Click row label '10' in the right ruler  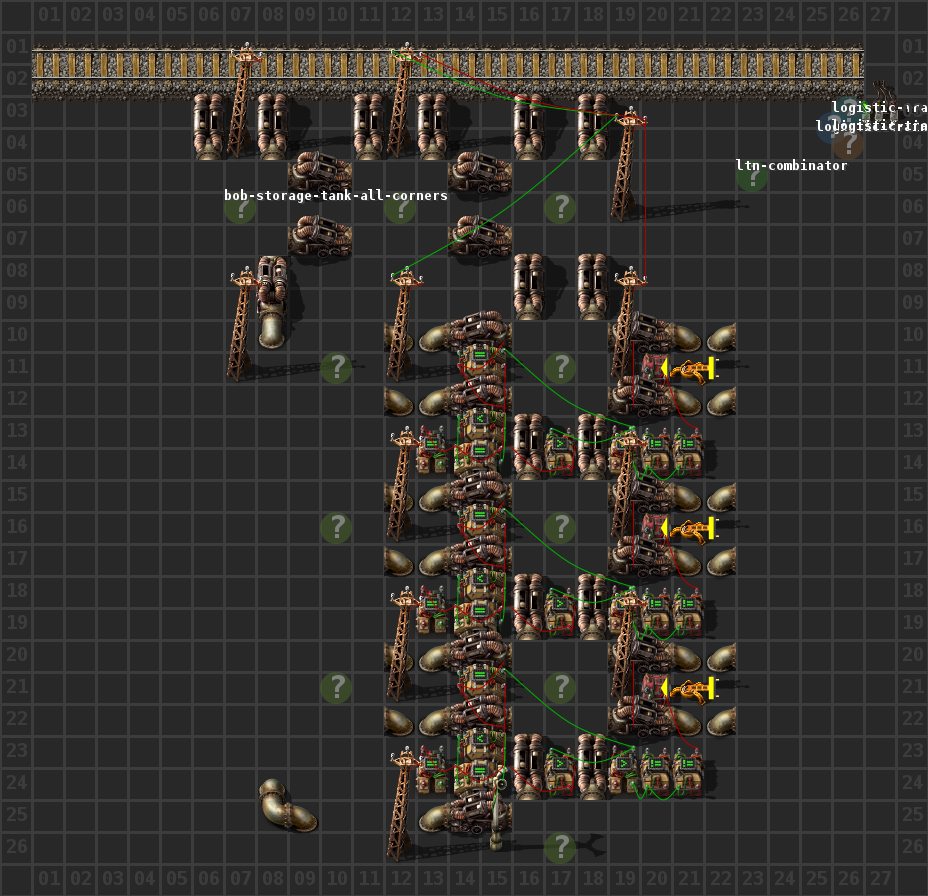(x=913, y=334)
